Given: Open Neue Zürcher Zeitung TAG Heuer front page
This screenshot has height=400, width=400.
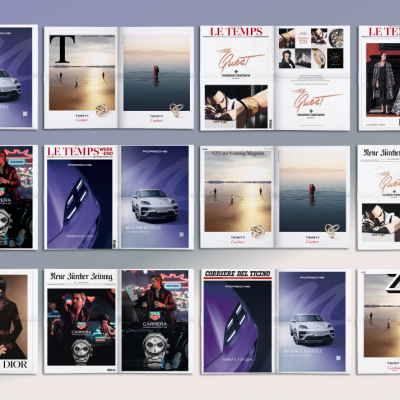Looking at the screenshot, I should coord(81,321).
